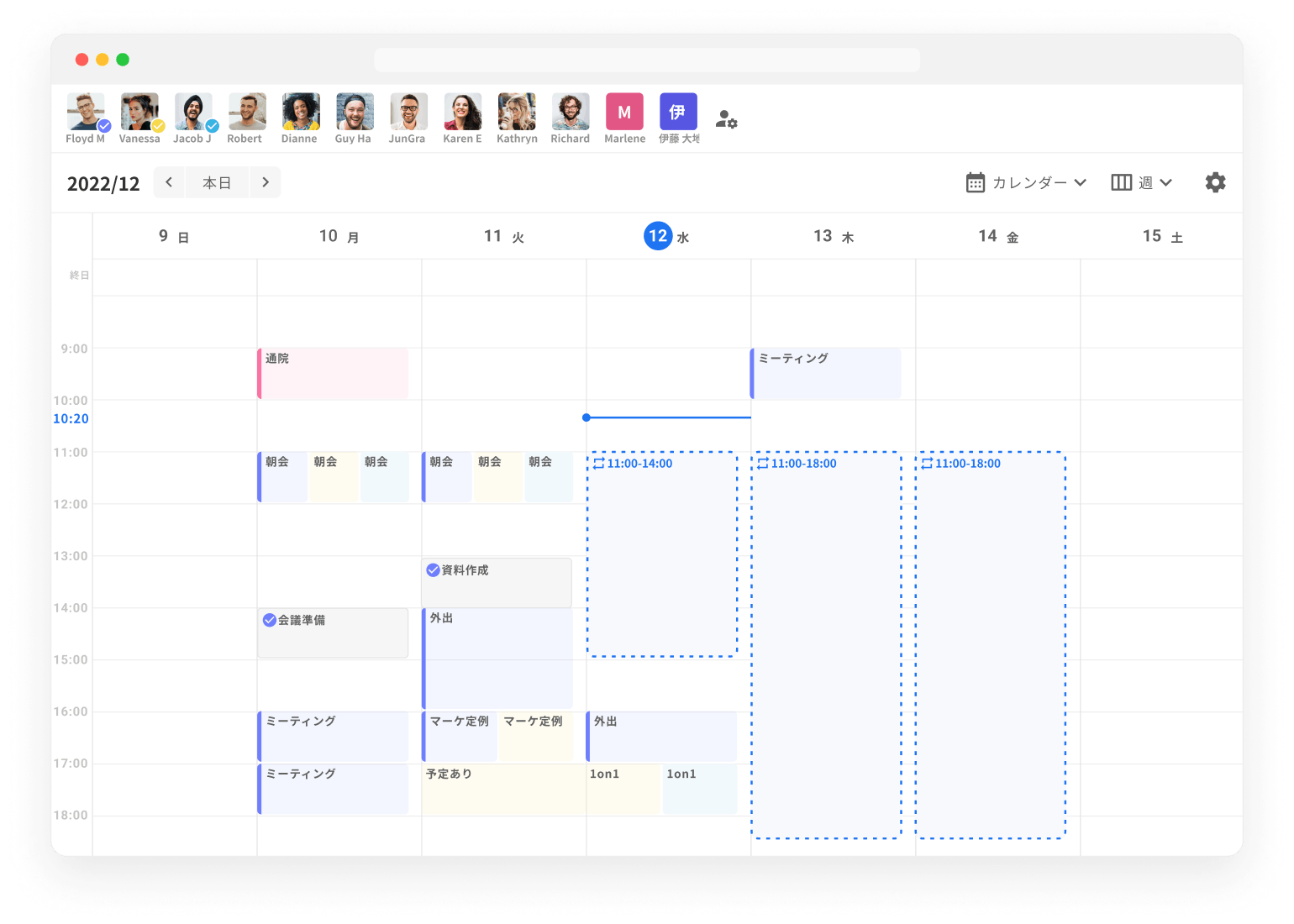Click Marlene's pink avatar icon
The width and height of the screenshot is (1294, 924).
(x=624, y=111)
